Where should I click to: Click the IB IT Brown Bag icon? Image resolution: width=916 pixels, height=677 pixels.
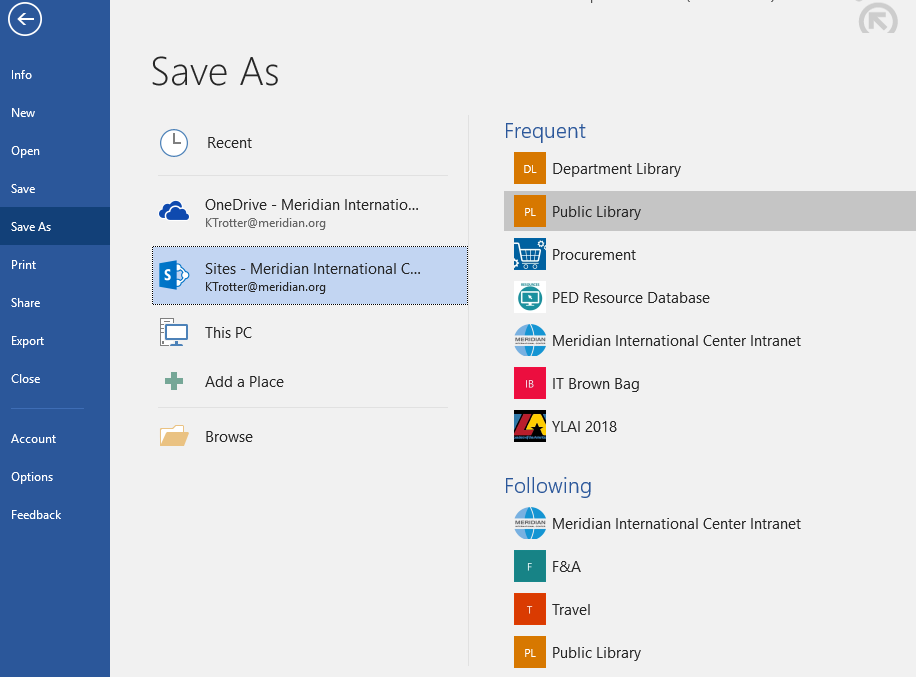pos(530,383)
